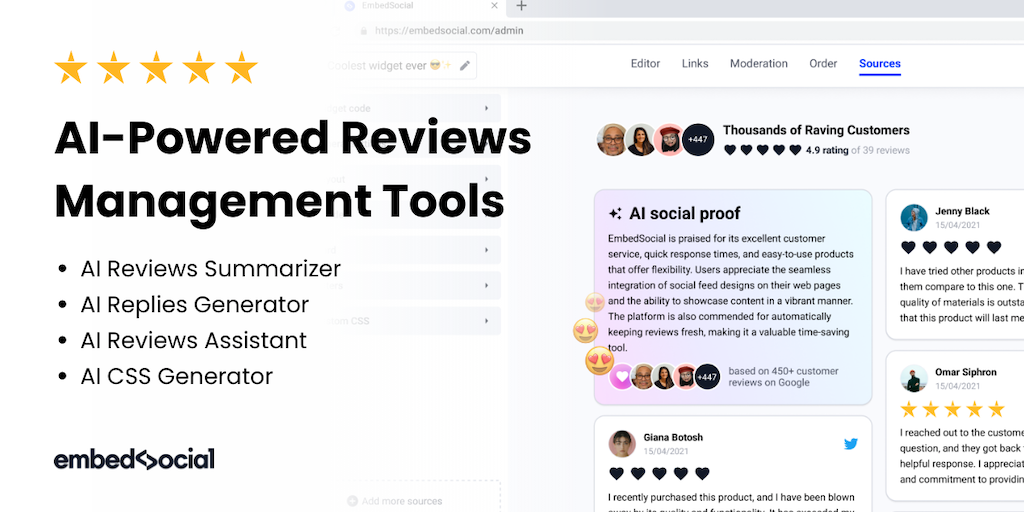Click the date under Giana Botosh's name
The width and height of the screenshot is (1024, 512).
[665, 451]
